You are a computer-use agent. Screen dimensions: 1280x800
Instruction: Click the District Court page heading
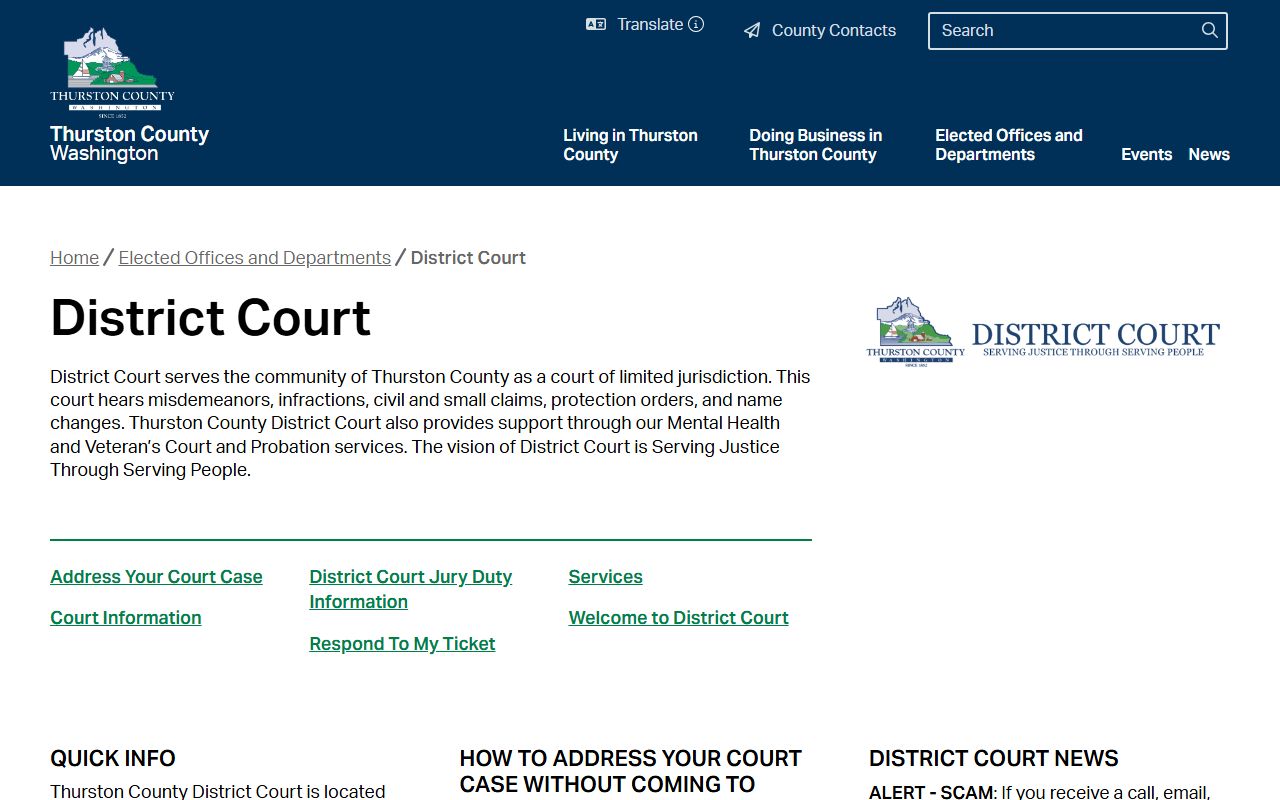pyautogui.click(x=210, y=318)
